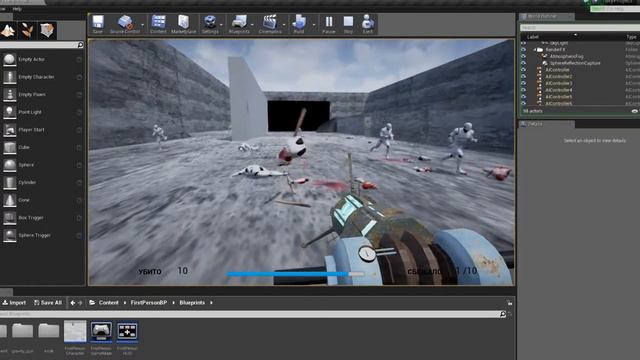
Task: Toggle visibility of the AIController actor
Action: (523, 70)
